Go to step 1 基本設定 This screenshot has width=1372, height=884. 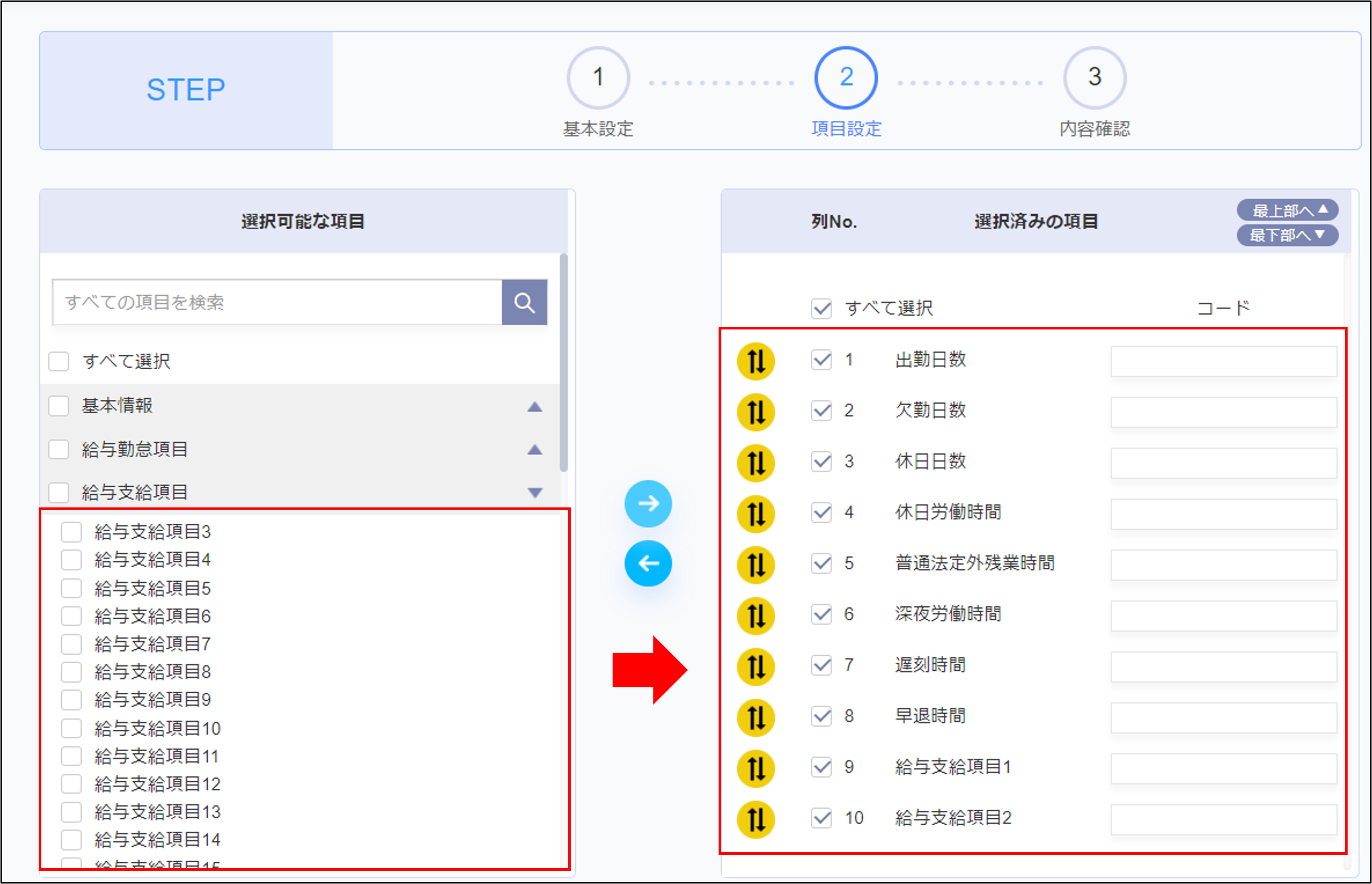coord(598,78)
